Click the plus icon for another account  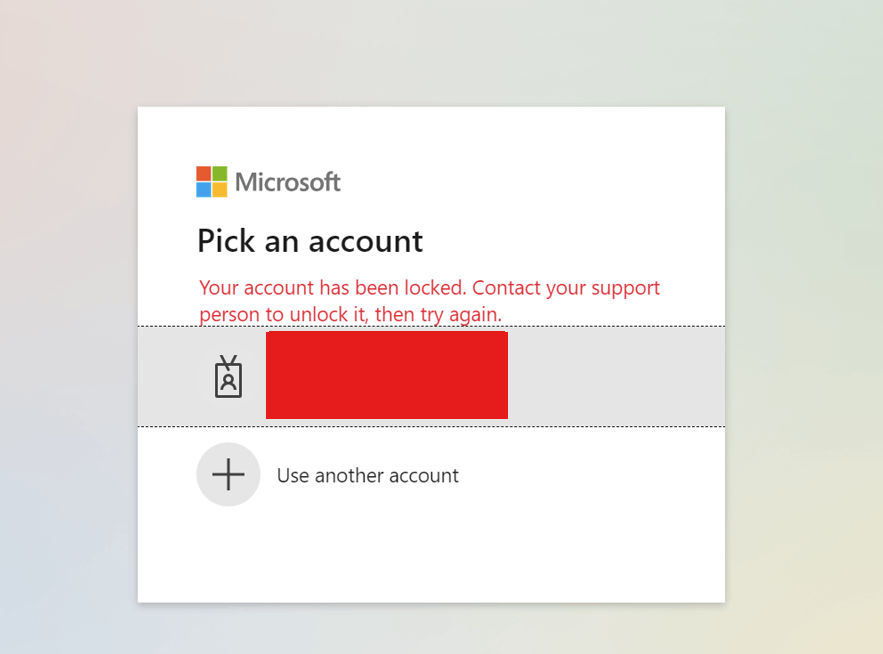coord(228,474)
